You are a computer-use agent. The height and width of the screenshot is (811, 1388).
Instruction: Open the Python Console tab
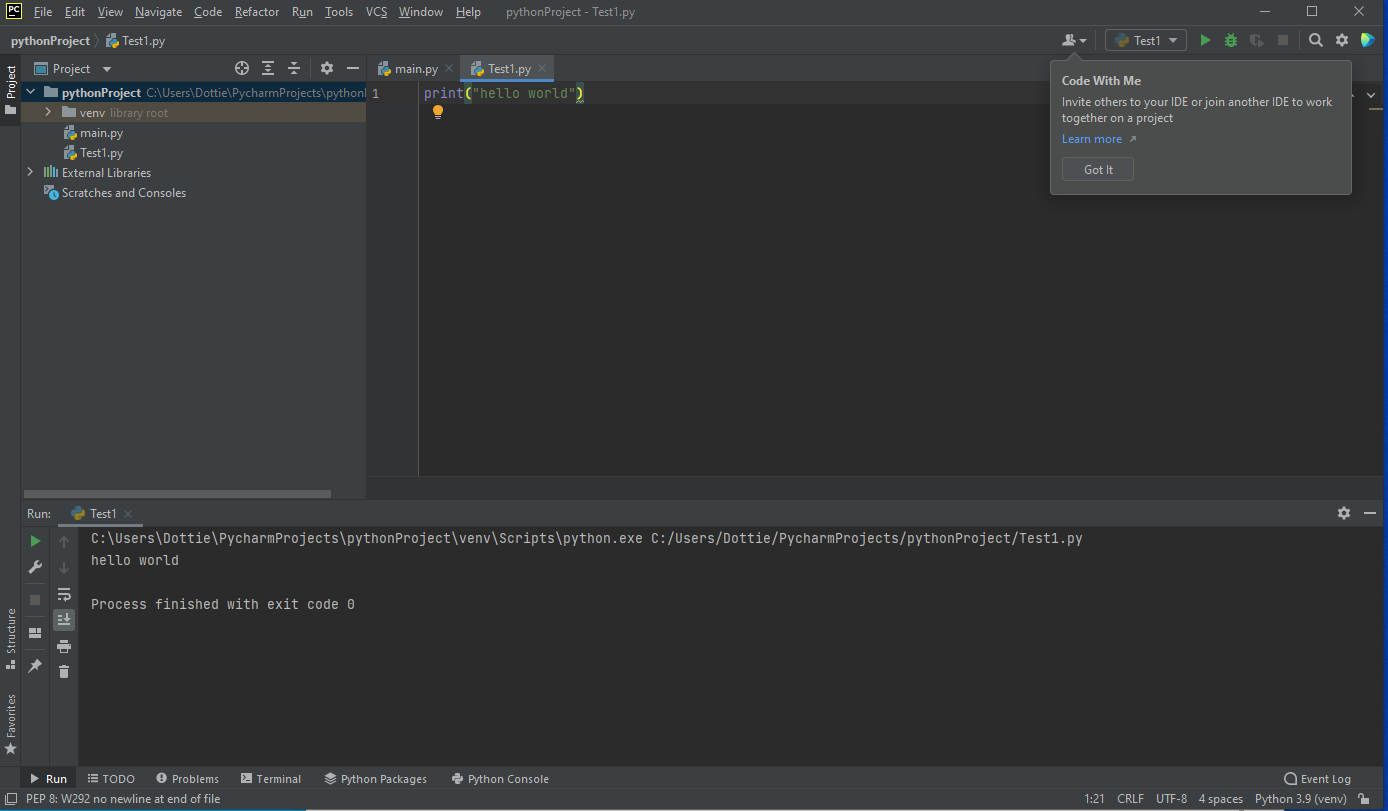[x=500, y=779]
